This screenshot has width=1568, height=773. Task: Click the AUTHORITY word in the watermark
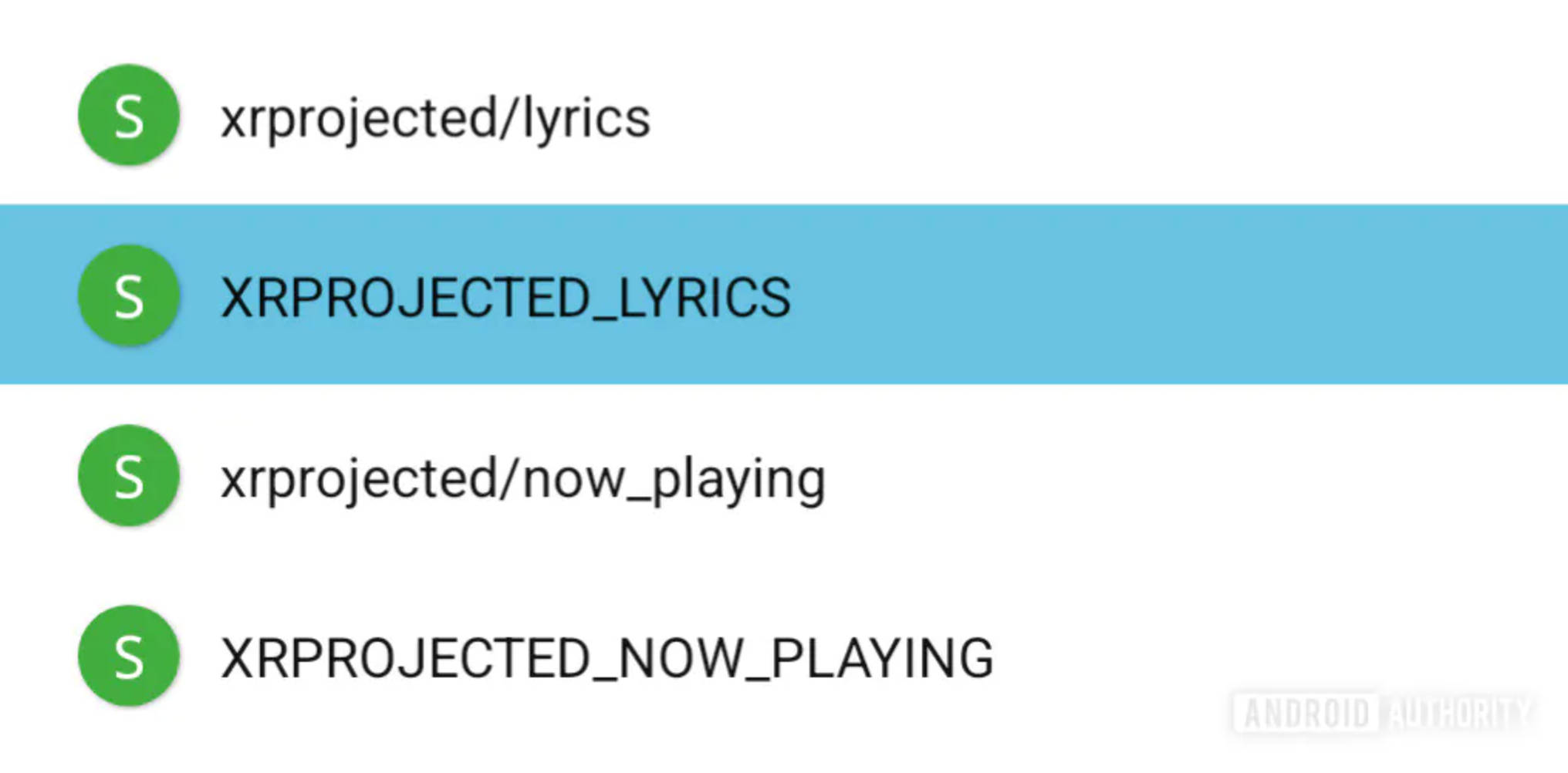pos(1458,713)
